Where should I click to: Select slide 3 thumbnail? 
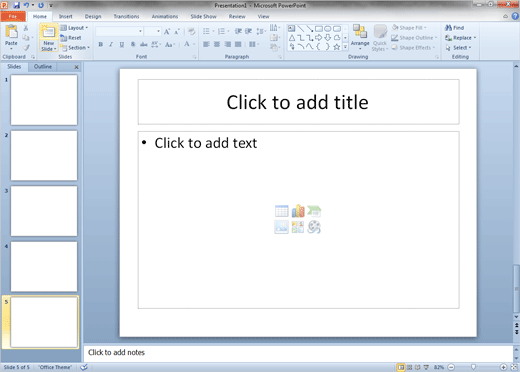pyautogui.click(x=44, y=211)
